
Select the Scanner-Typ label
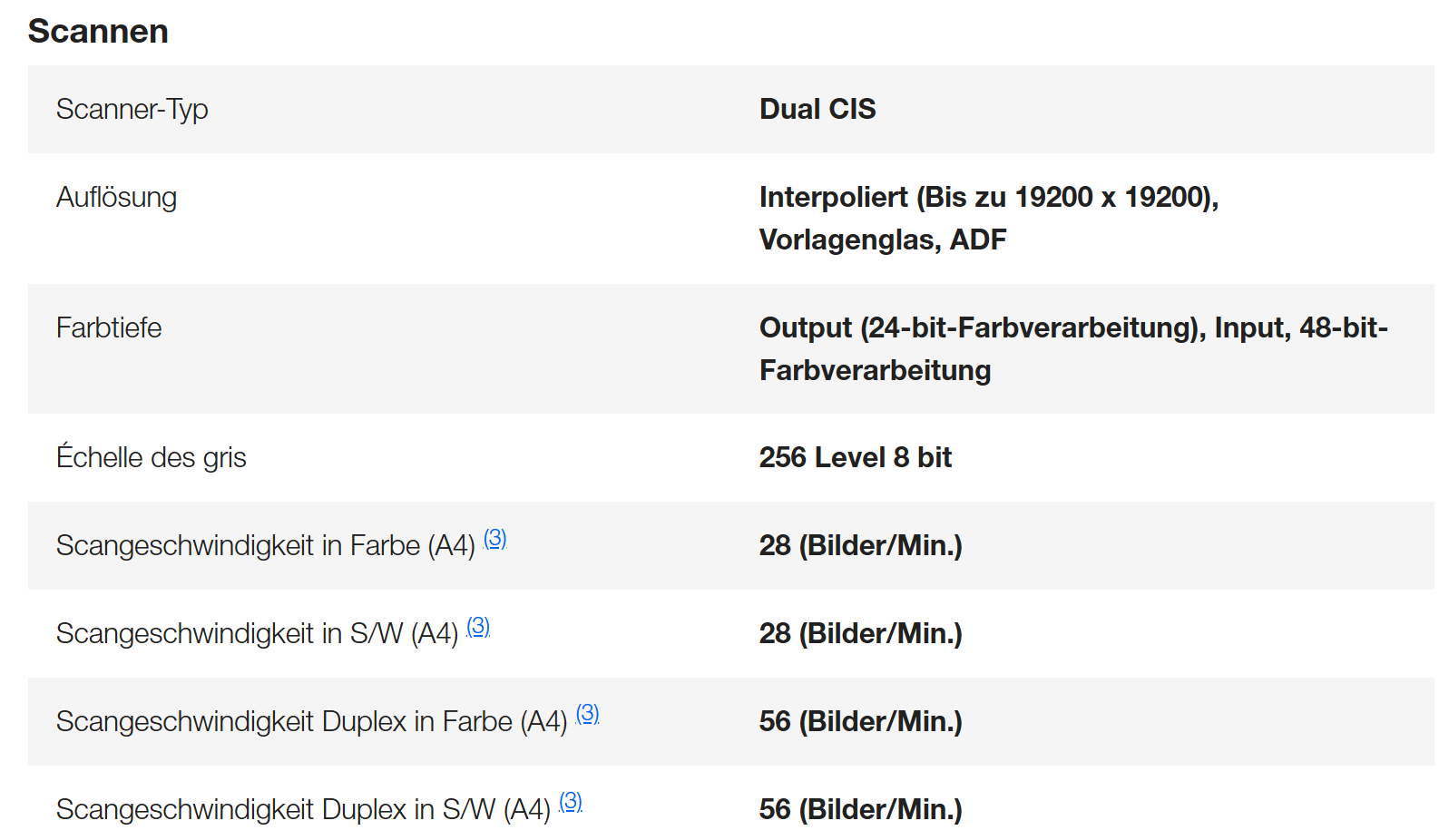[x=132, y=109]
